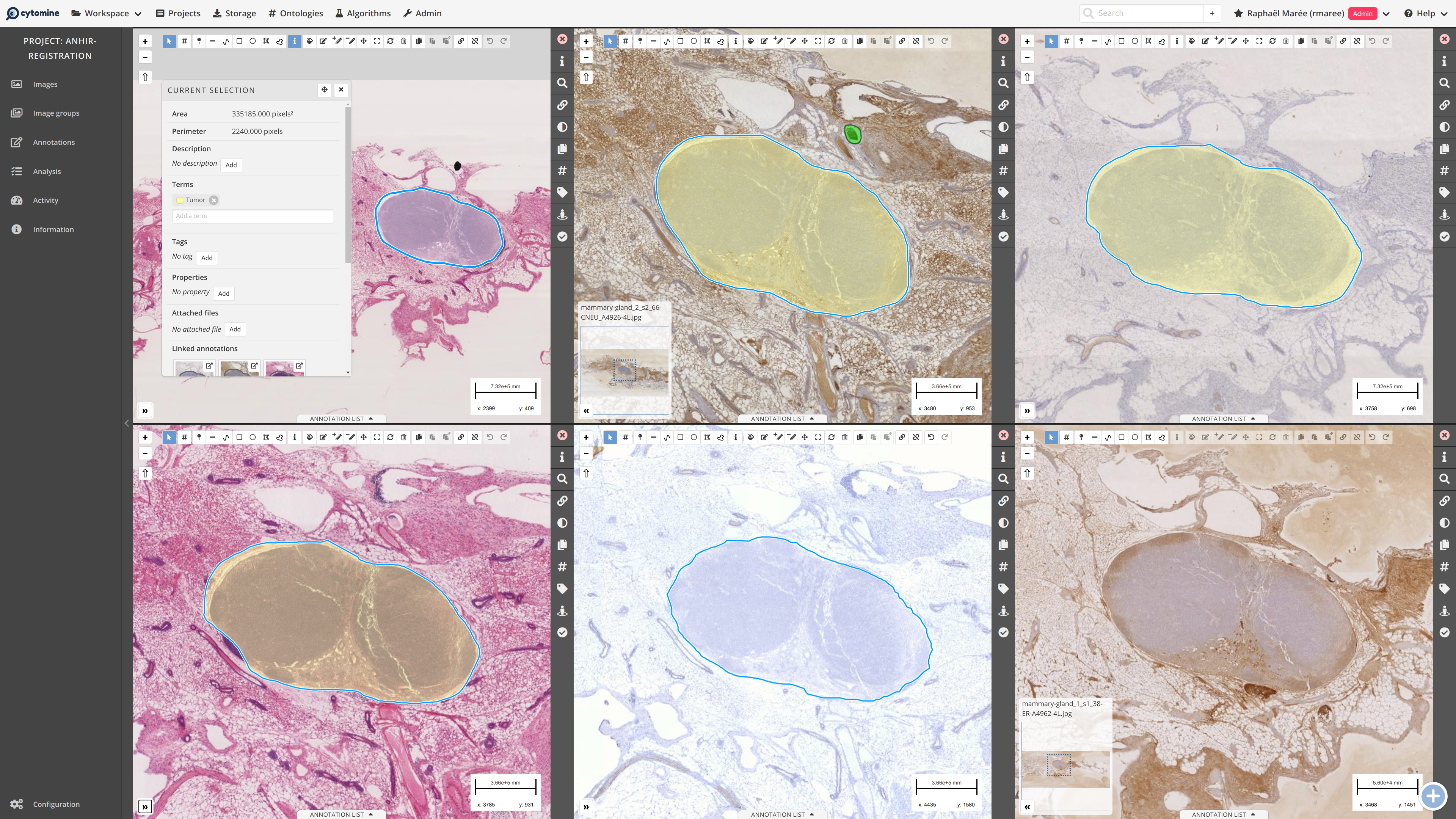Toggle color contrast panel in bottom-left viewer sidebar
Screen dimensions: 1456x819
(x=562, y=523)
